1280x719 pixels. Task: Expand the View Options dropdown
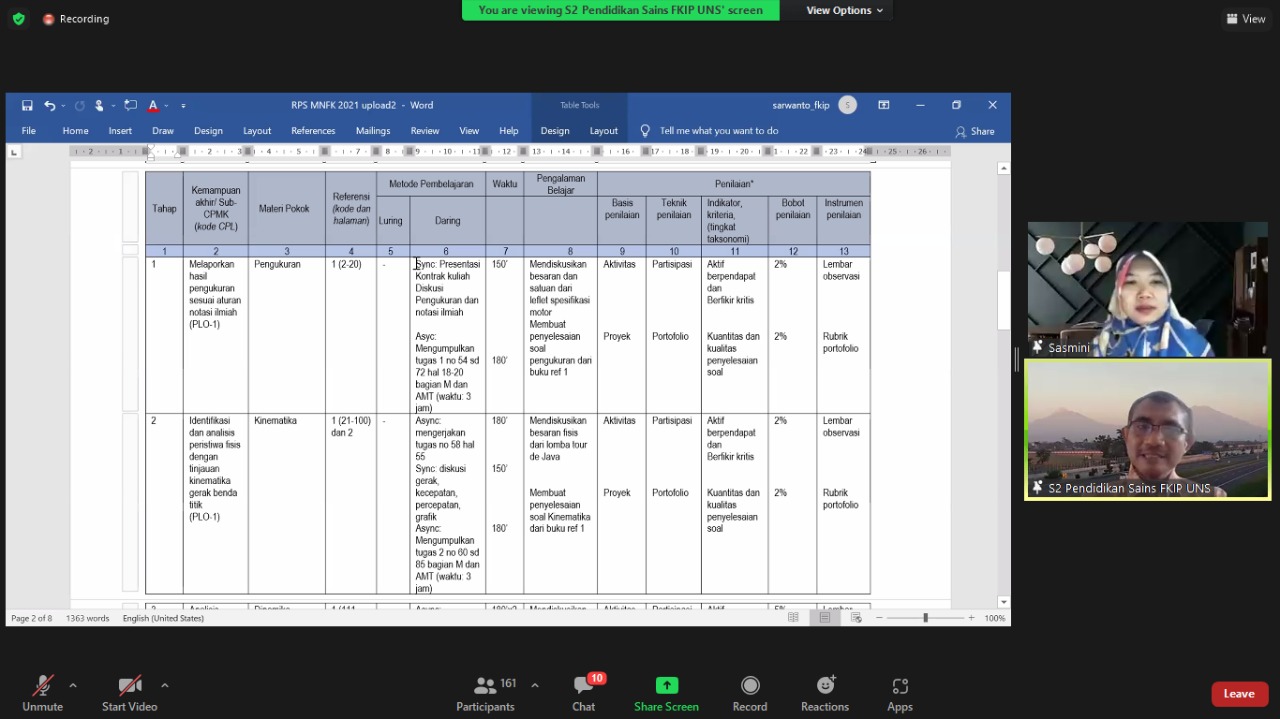click(x=845, y=10)
